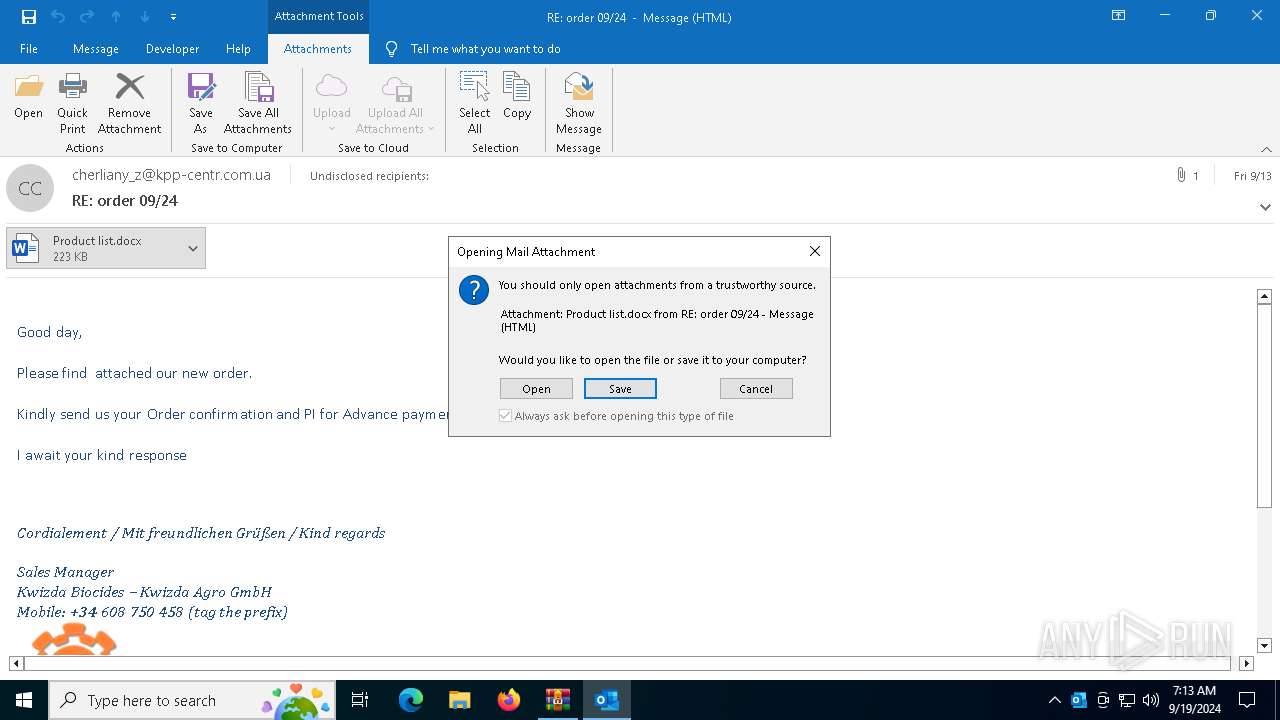Expand Upload All Attachments dropdown arrow
1280x720 pixels.
[x=431, y=129]
